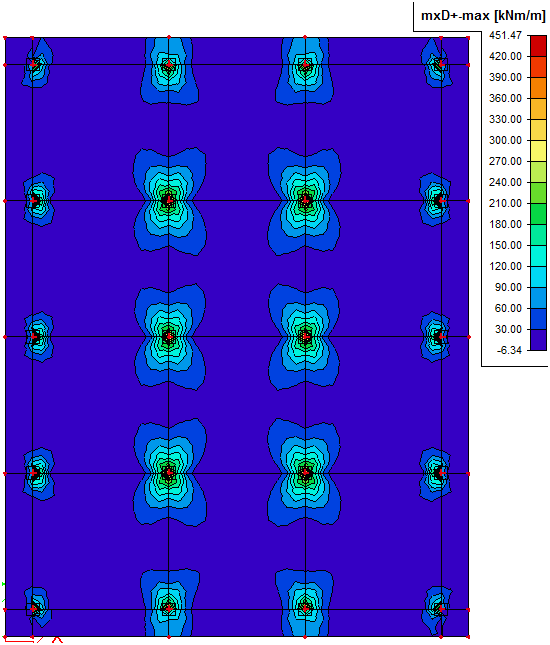Select the middle column node on right edge gridline
The height and width of the screenshot is (645, 550).
441,337
